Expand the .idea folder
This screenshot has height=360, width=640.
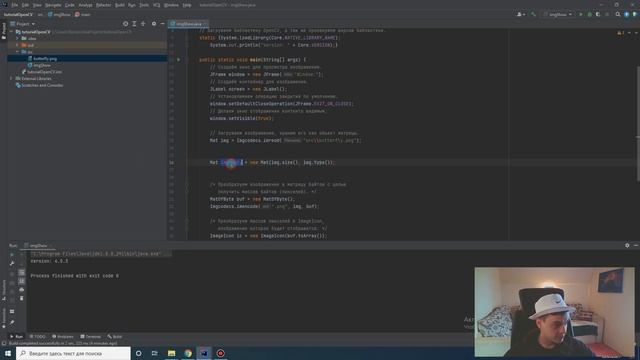(17, 38)
